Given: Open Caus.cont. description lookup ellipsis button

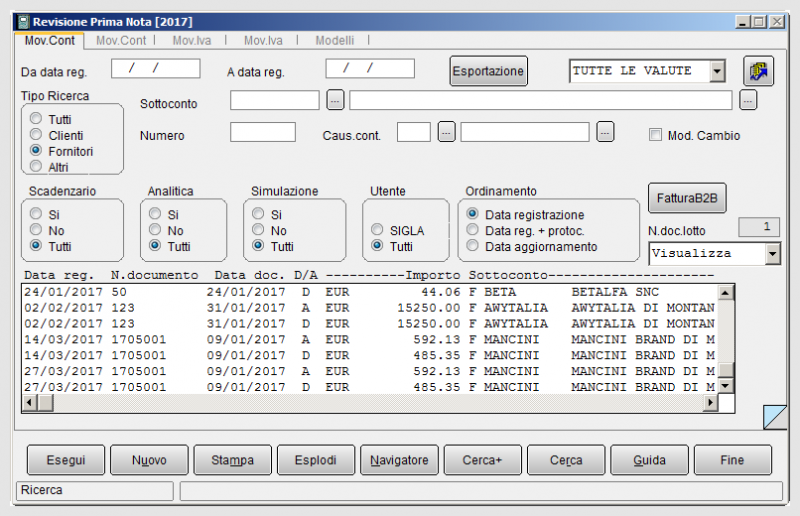Looking at the screenshot, I should pos(605,132).
